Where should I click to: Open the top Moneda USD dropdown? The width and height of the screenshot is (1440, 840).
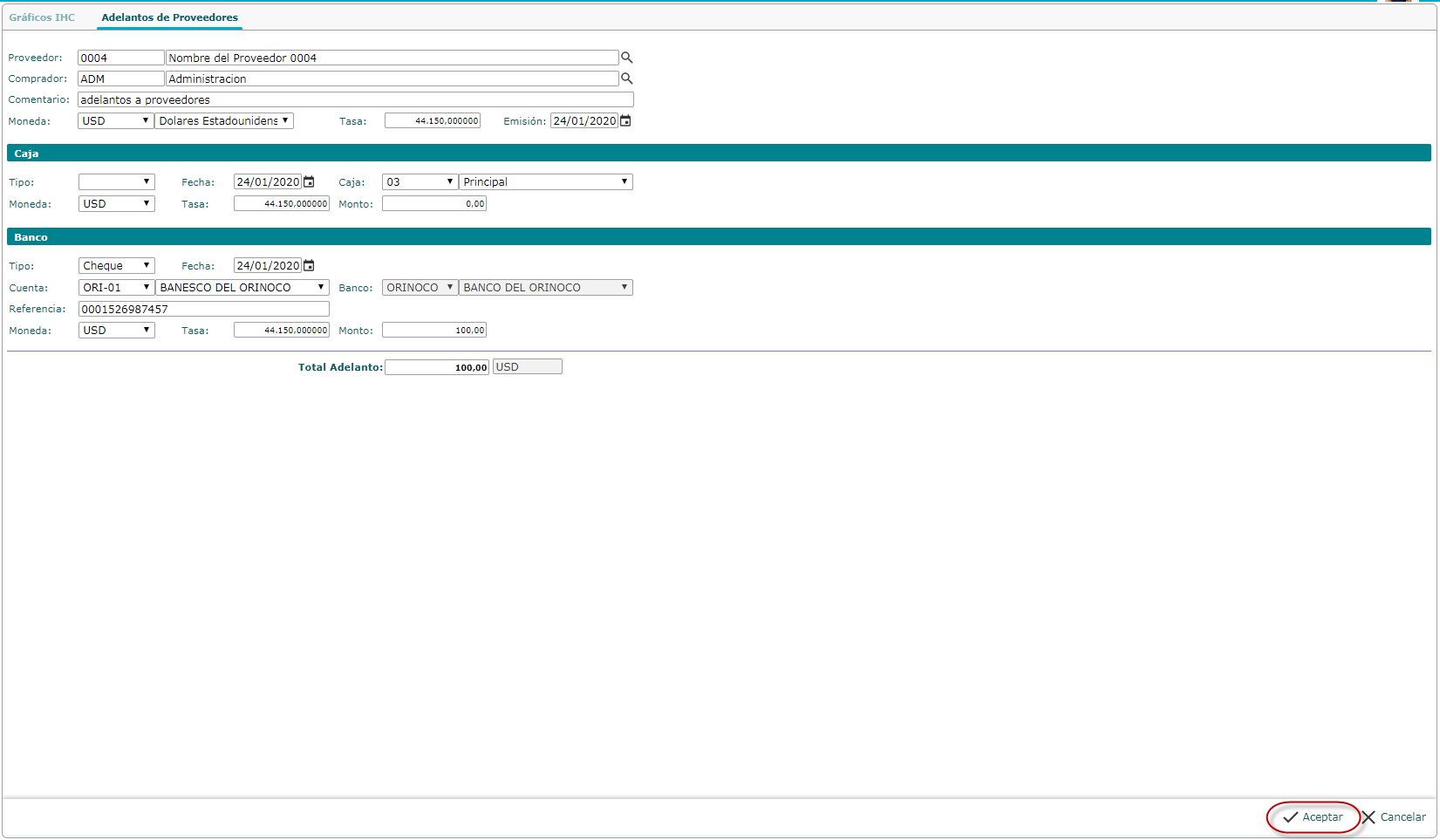pyautogui.click(x=116, y=121)
